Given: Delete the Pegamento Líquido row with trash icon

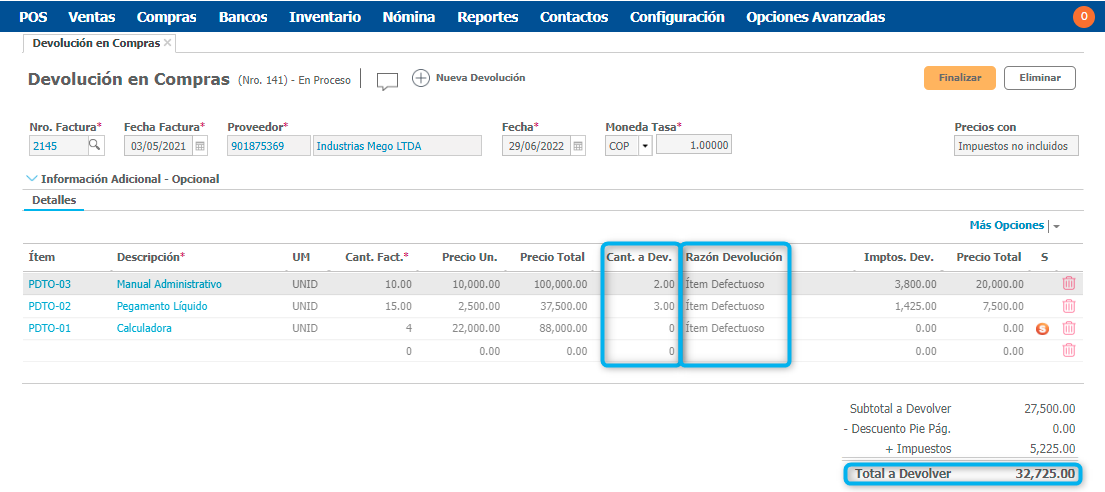Looking at the screenshot, I should tap(1068, 306).
